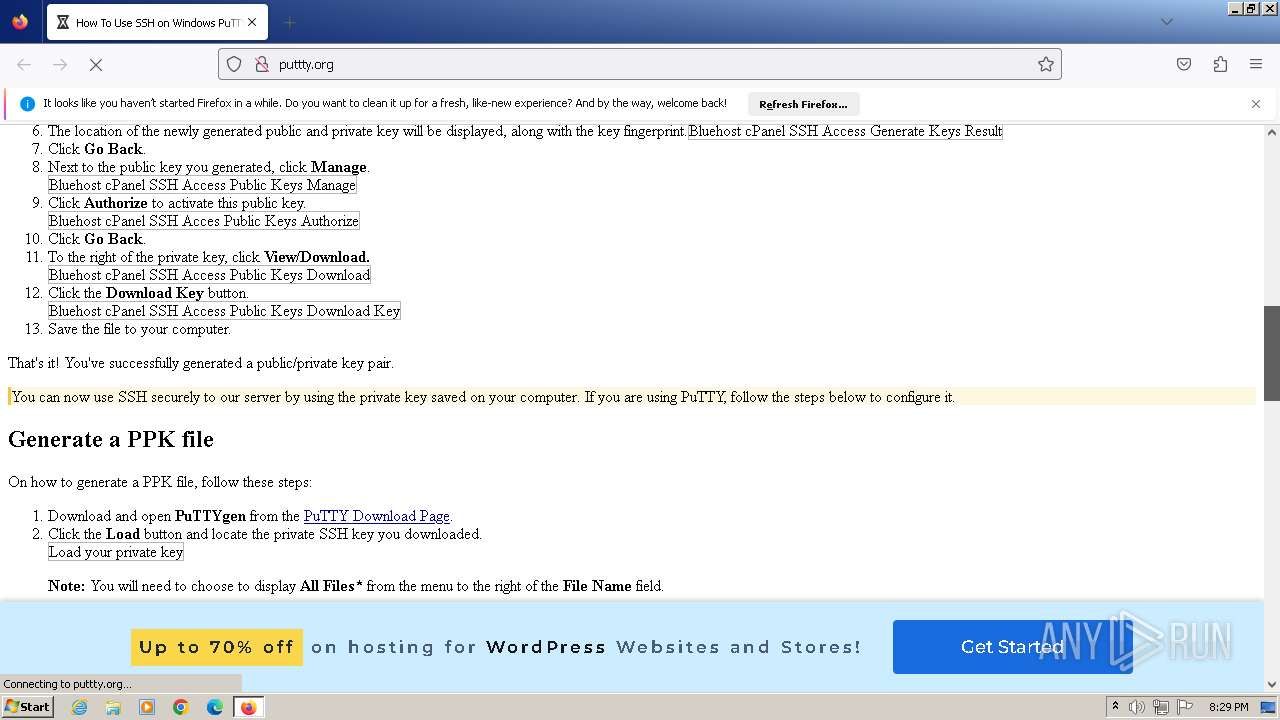Screen dimensions: 1280x720
Task: Click the up arrow of page scrollbar
Action: pos(1272,132)
